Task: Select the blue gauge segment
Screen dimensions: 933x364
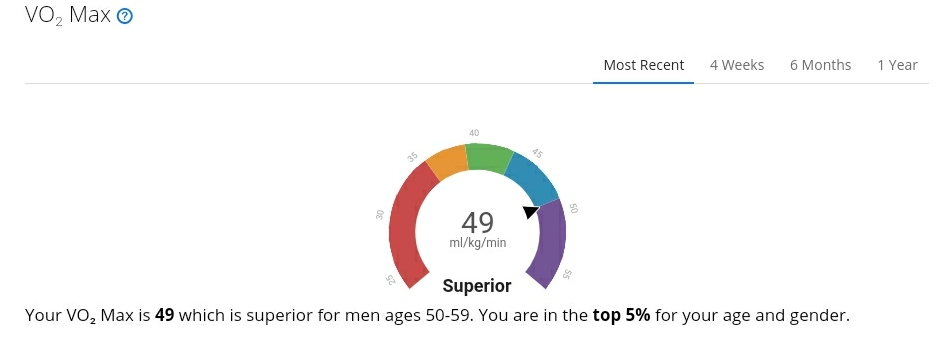Action: (533, 178)
